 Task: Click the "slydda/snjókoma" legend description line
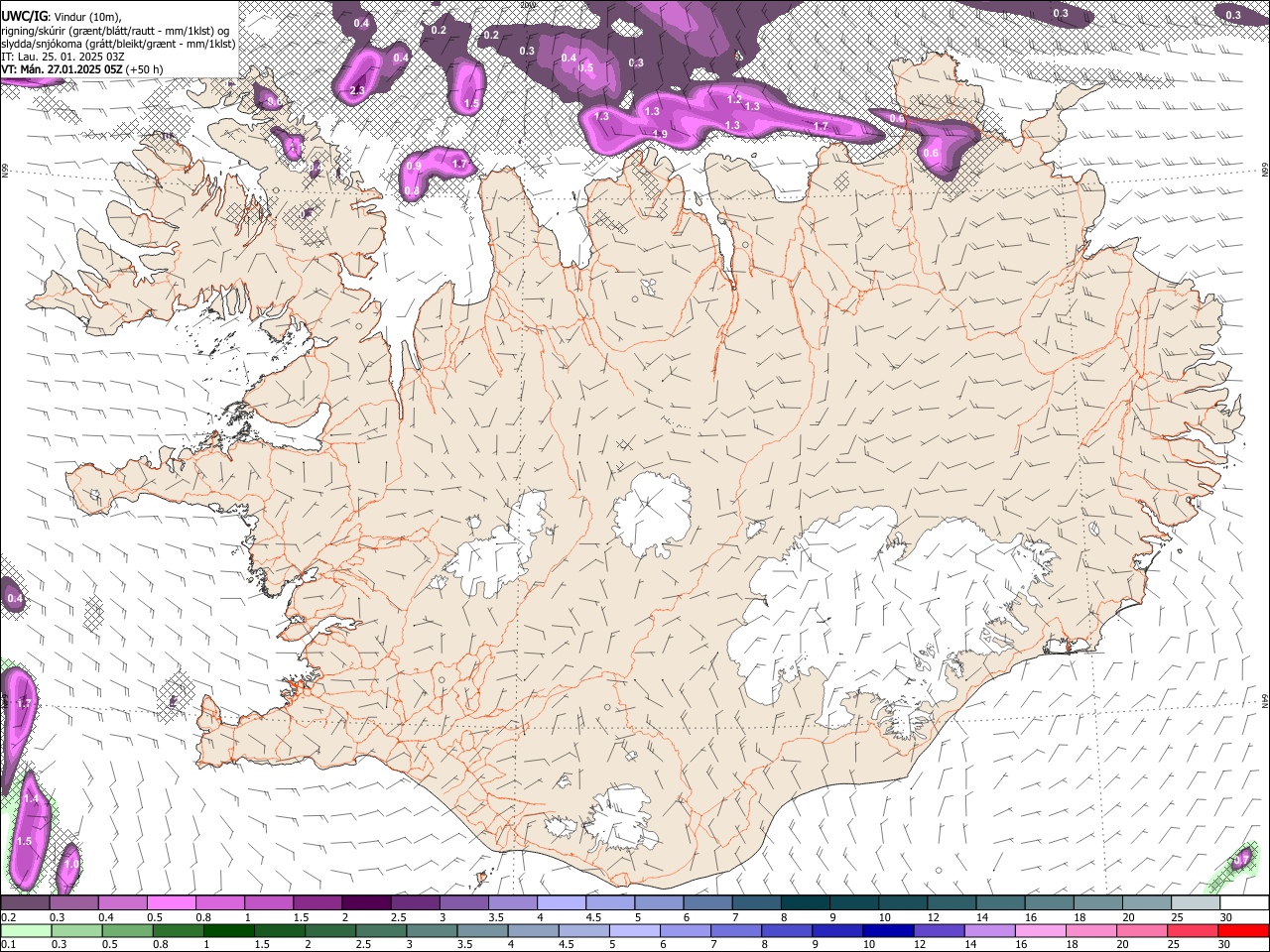point(118,44)
